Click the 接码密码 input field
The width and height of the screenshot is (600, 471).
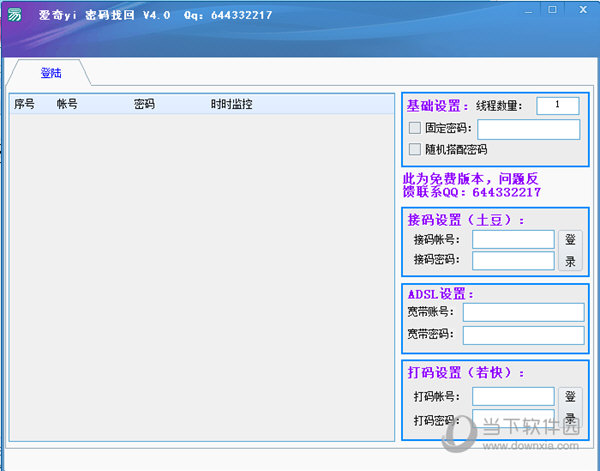click(513, 260)
